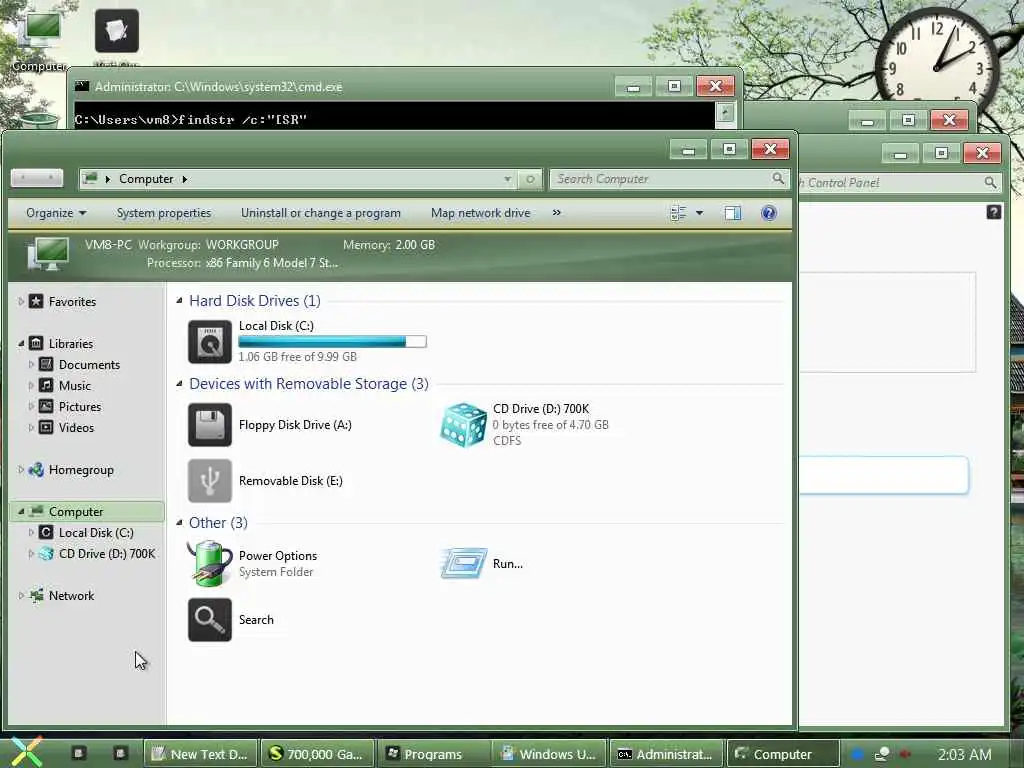Click the Computer breadcrumb in address bar
The height and width of the screenshot is (768, 1024).
point(146,179)
